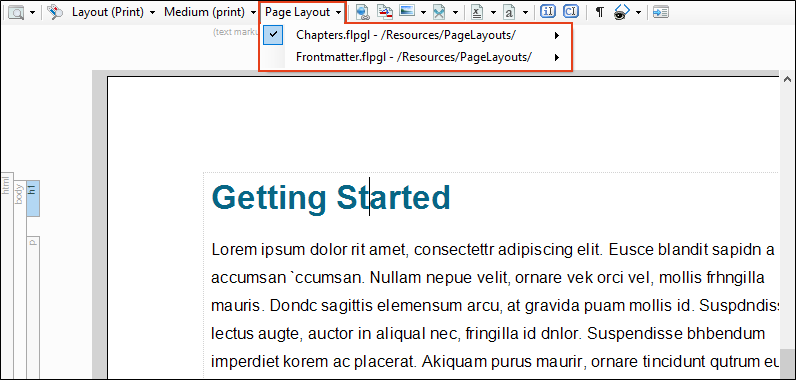Screen dimensions: 796x380
Task: Click the tag highlighter icon beside Layout (Print)
Action: pos(55,12)
